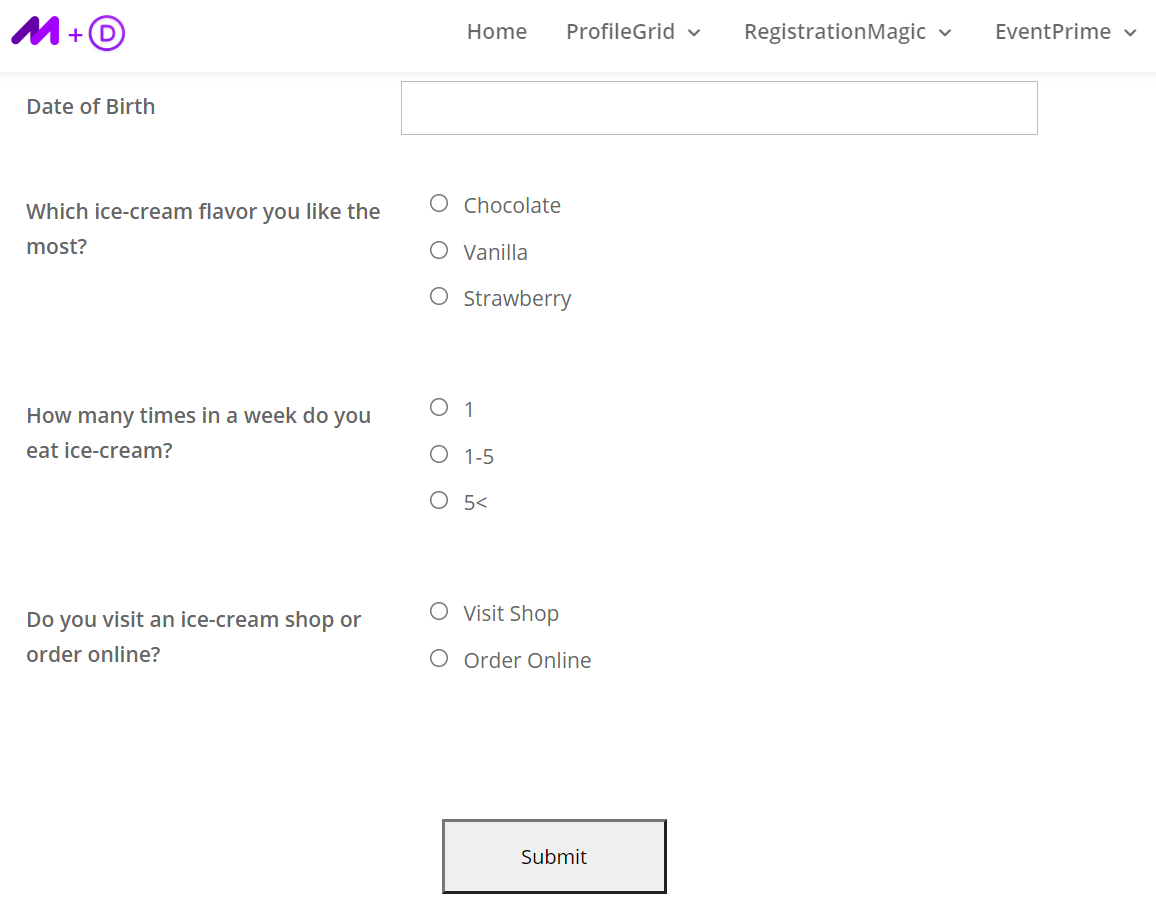1156x901 pixels.
Task: Open the RegistrationMagic menu label
Action: pyautogui.click(x=835, y=32)
